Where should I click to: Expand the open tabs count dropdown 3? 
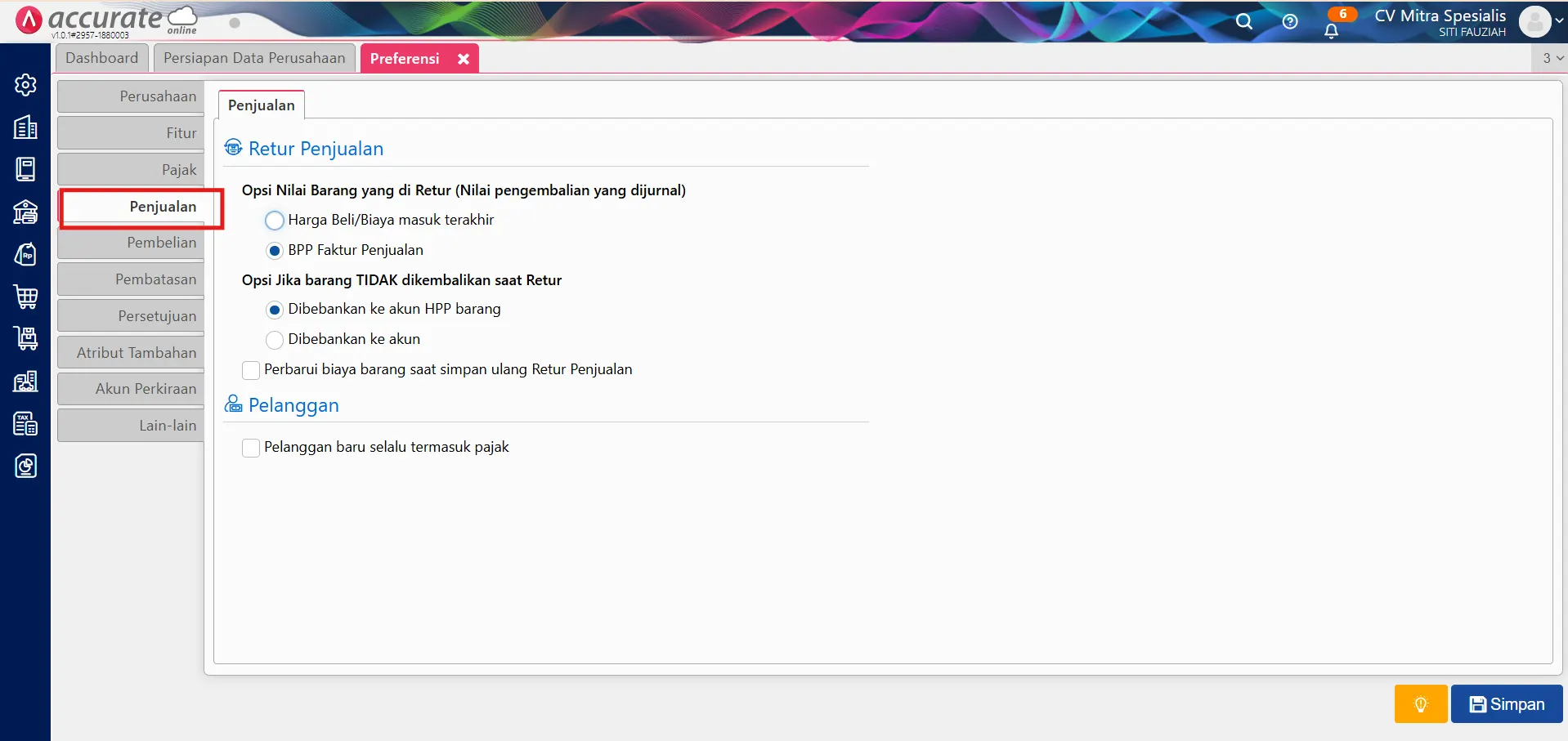(x=1552, y=58)
